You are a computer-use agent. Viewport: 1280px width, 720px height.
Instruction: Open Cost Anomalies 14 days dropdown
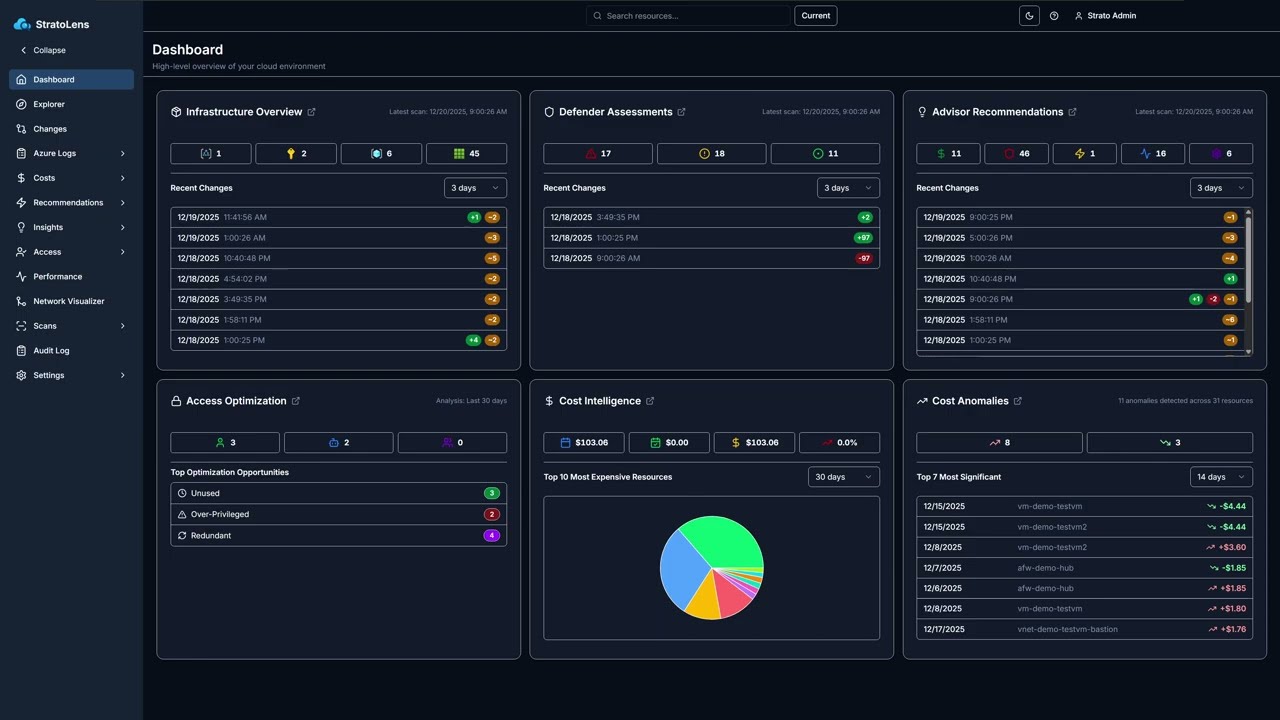tap(1221, 477)
